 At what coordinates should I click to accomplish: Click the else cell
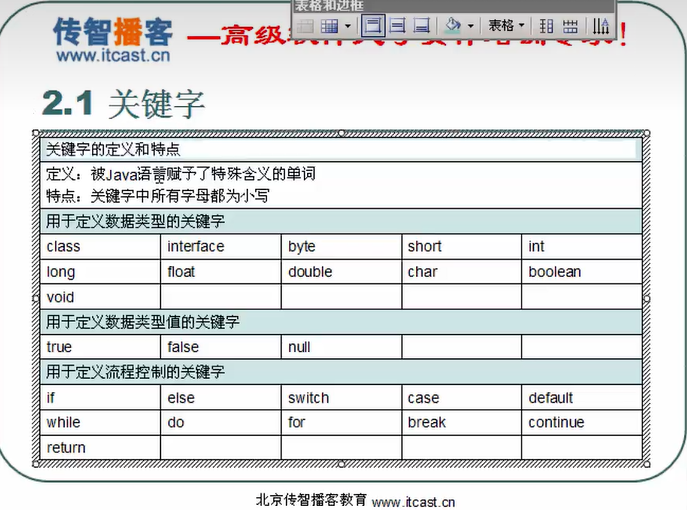pyautogui.click(x=221, y=397)
